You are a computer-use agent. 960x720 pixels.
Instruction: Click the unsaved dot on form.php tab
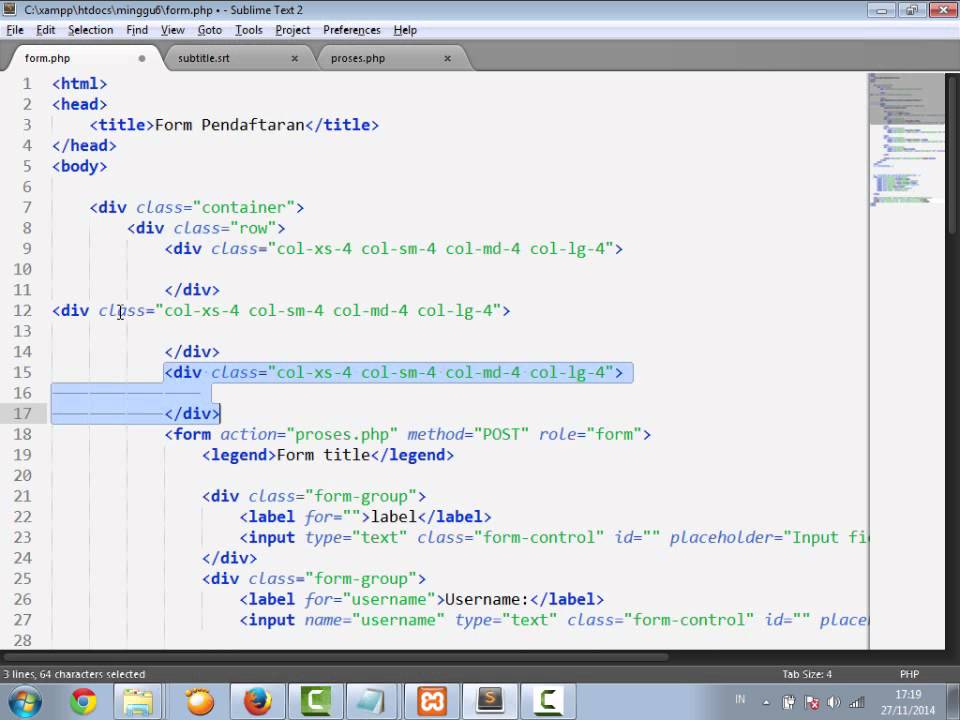pos(142,58)
